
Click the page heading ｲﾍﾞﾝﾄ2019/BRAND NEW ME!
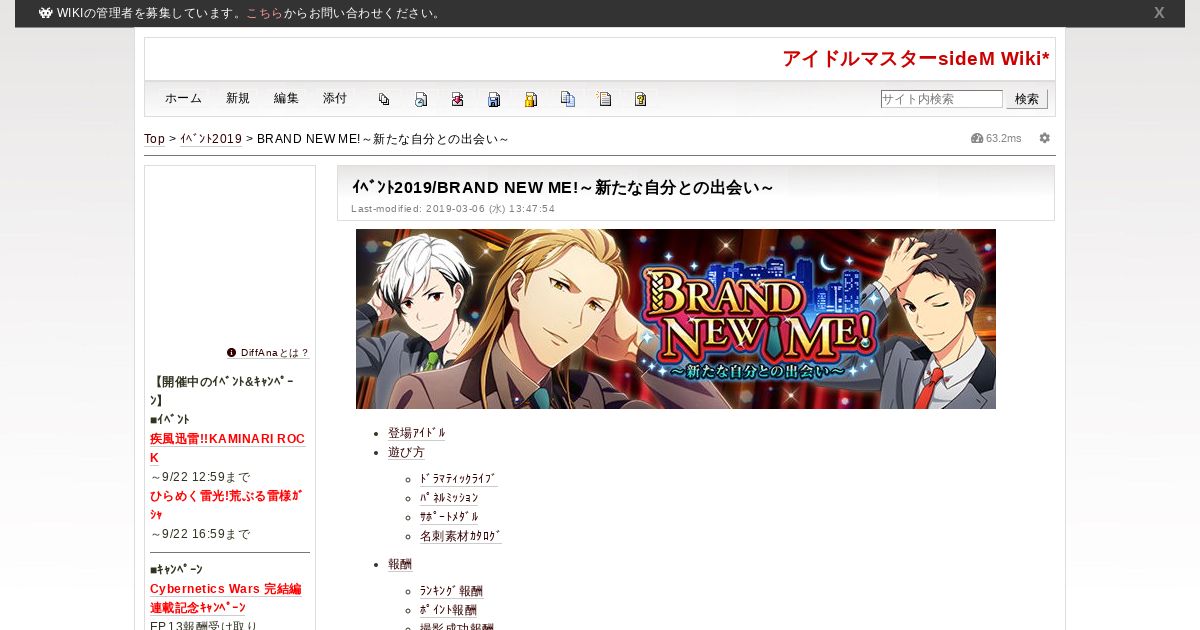[x=562, y=187]
